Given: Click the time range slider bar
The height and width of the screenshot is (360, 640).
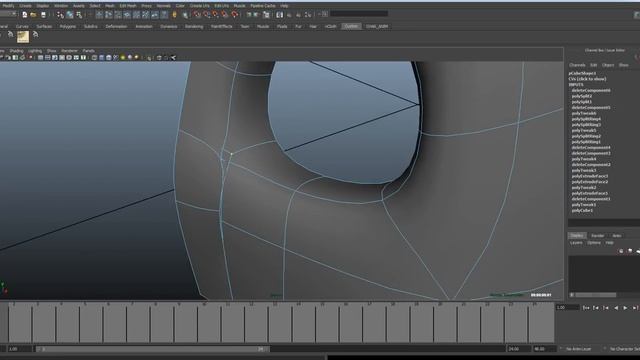Looking at the screenshot, I should click(152, 349).
